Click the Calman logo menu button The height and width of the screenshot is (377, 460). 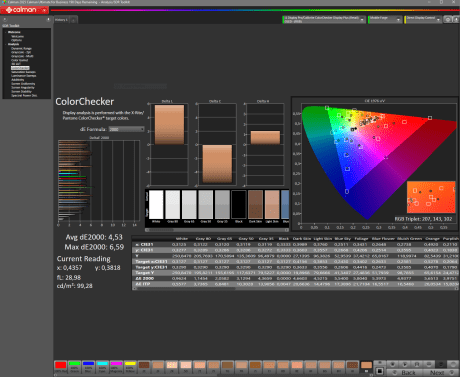pos(25,10)
